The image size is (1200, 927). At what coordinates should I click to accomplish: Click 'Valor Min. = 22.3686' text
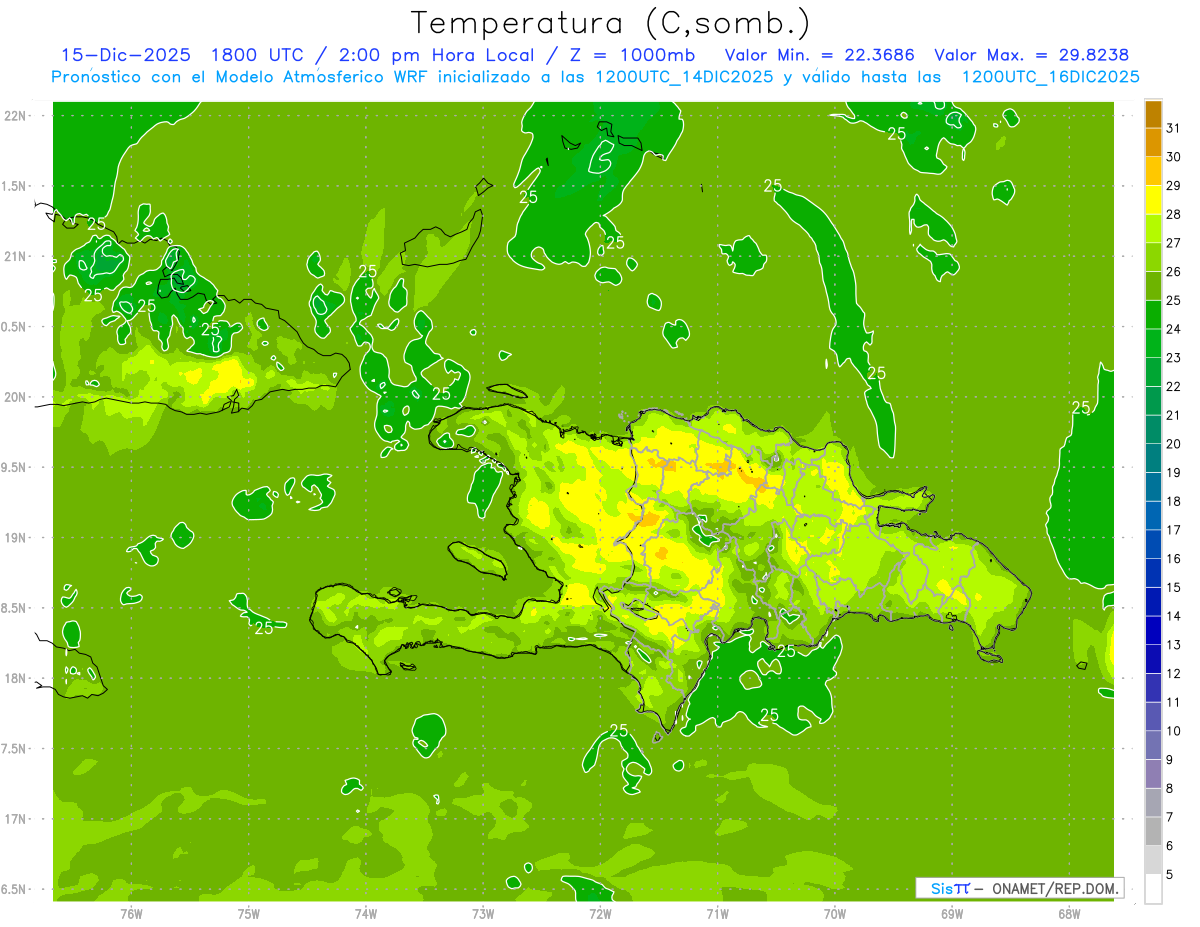tap(819, 55)
